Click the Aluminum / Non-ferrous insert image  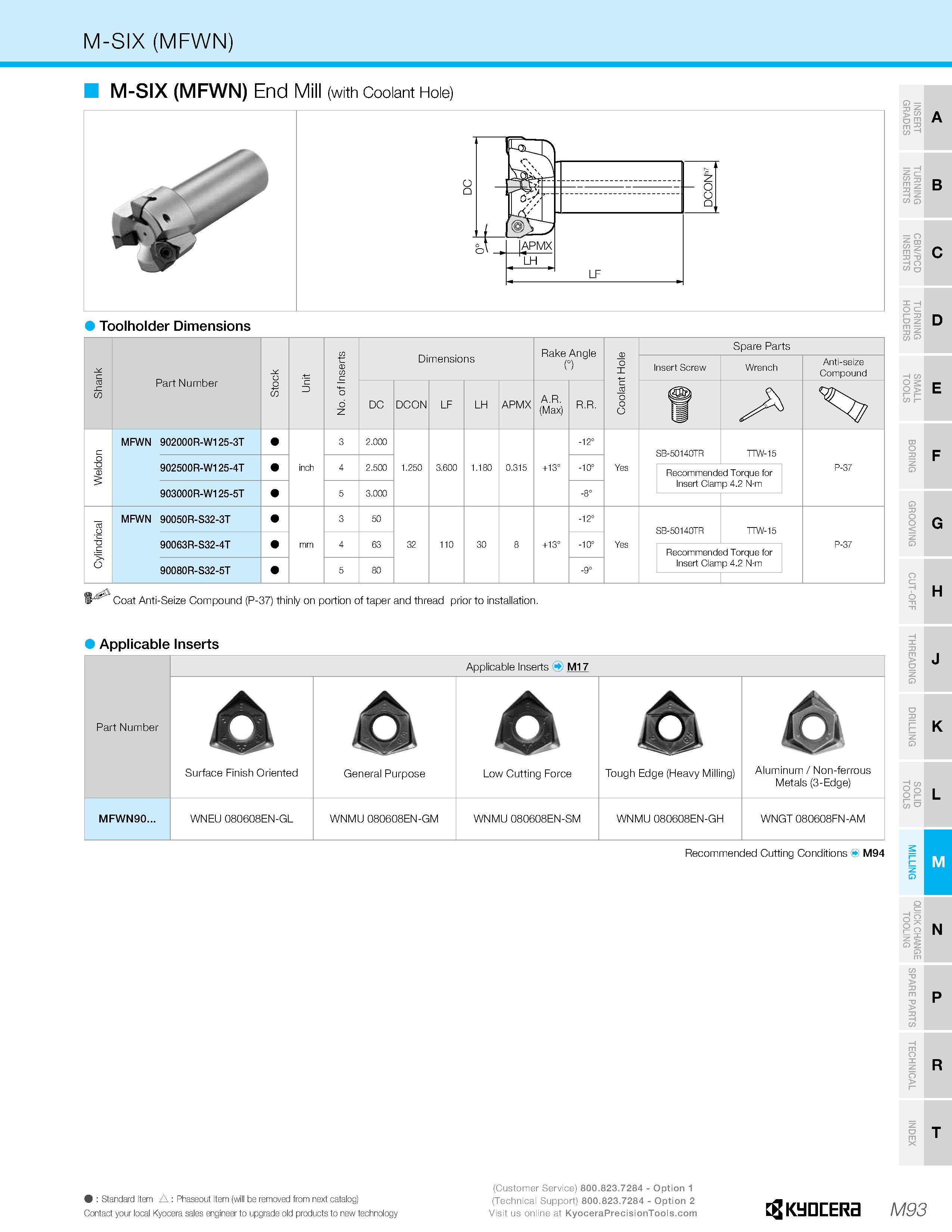(813, 722)
